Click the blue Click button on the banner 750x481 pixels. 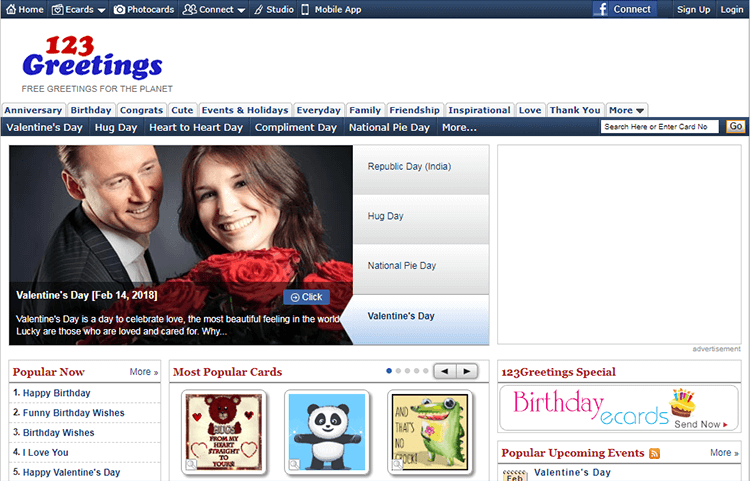(x=307, y=297)
